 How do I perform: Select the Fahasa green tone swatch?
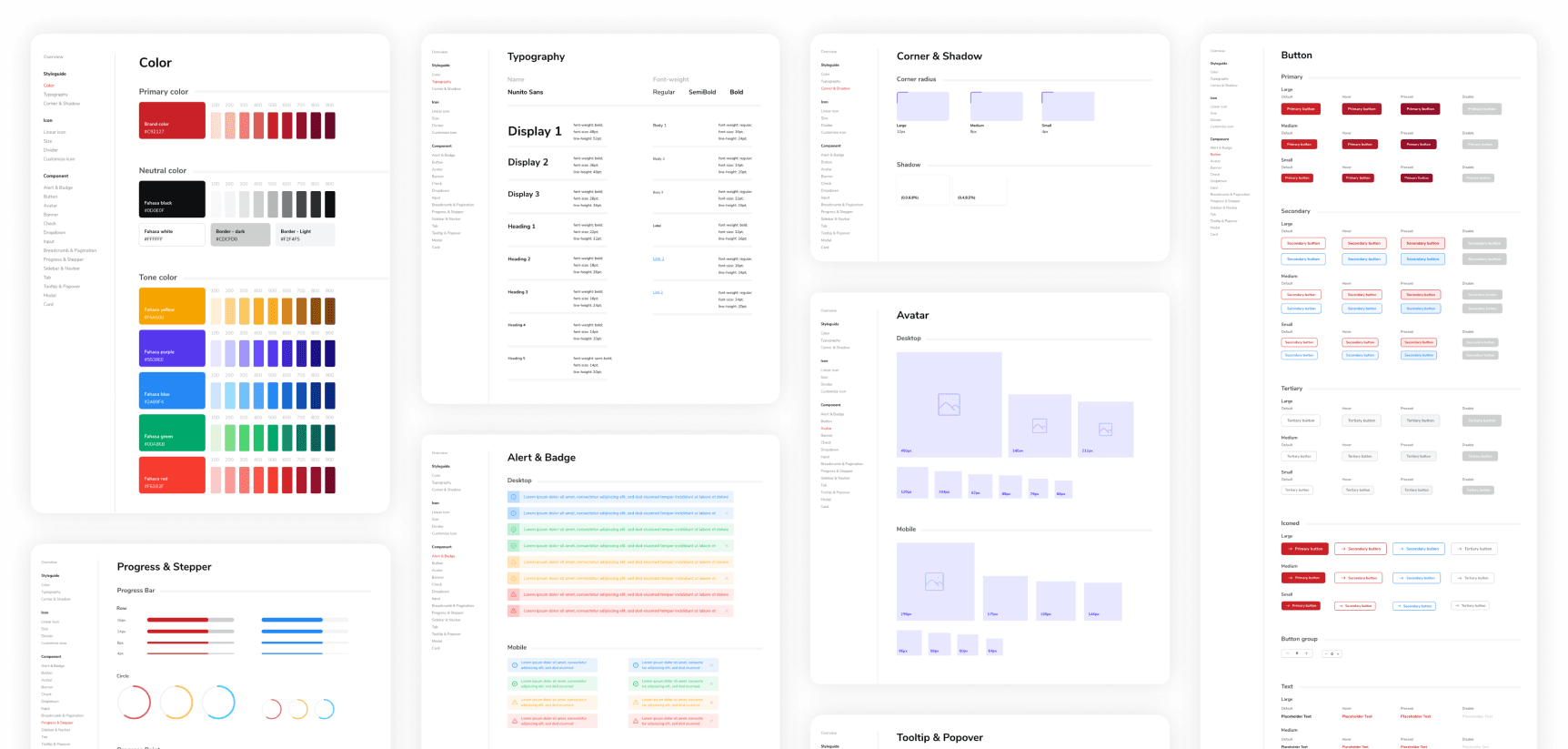(172, 432)
